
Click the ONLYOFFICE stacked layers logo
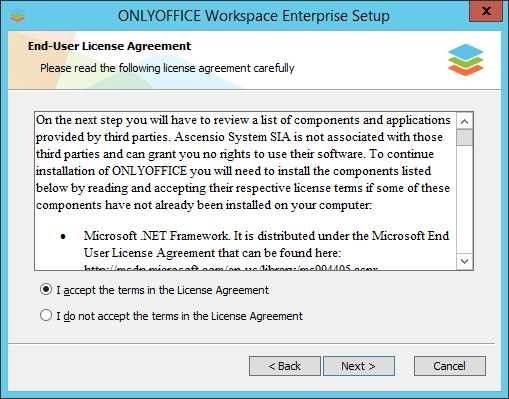465,60
